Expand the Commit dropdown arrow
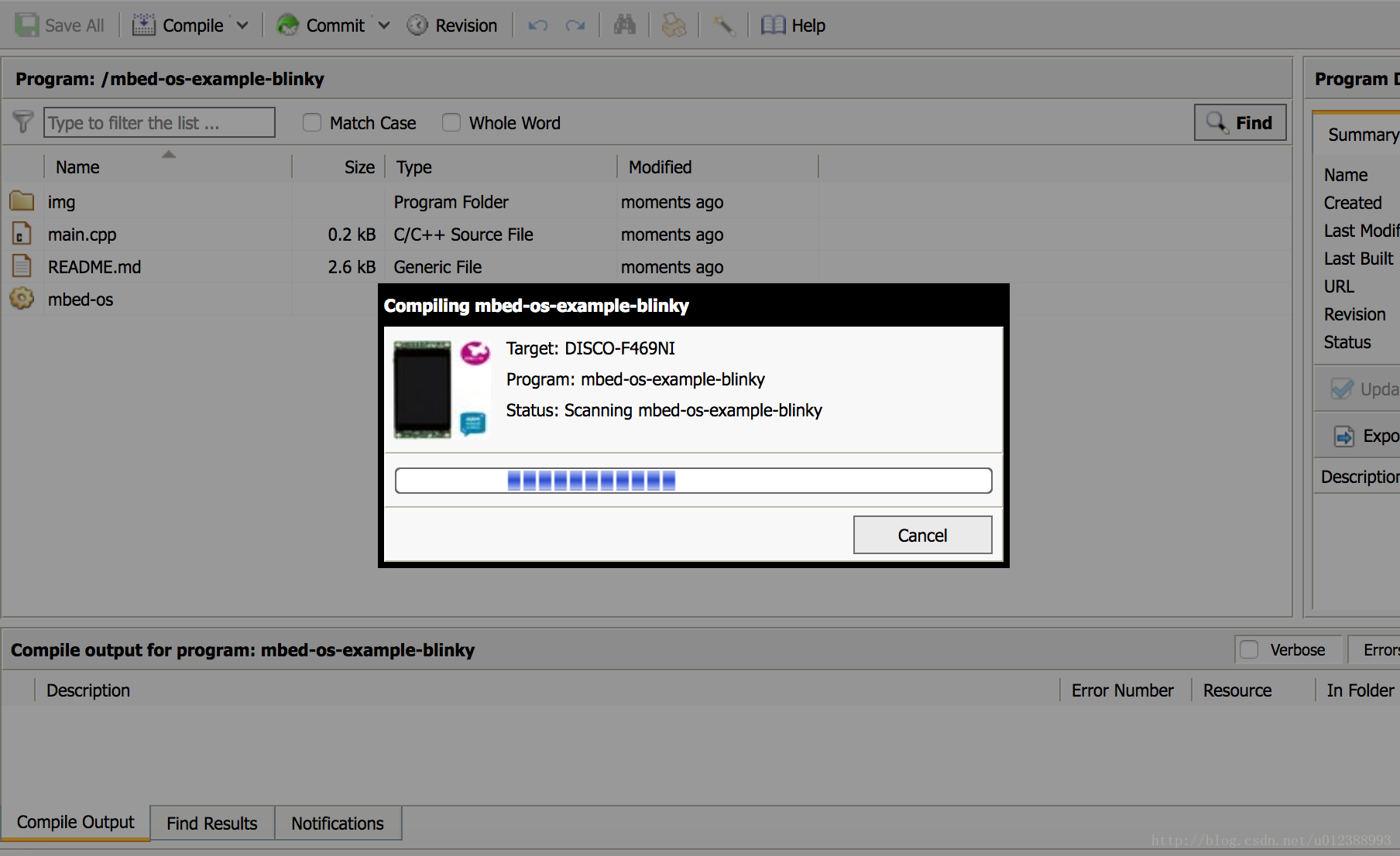Screen dimensions: 1400x856 383,26
